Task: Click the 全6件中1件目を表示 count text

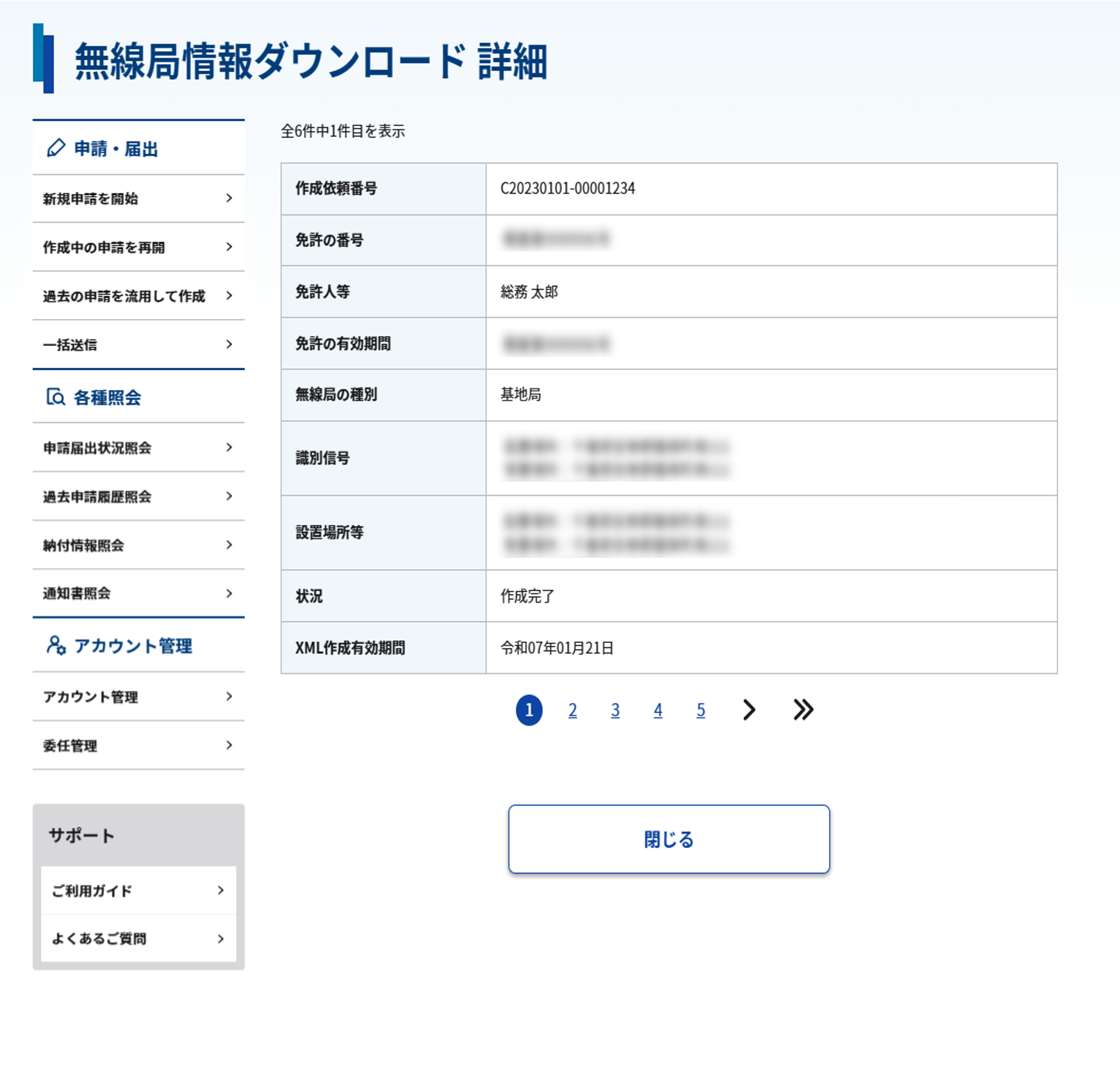Action: tap(343, 131)
